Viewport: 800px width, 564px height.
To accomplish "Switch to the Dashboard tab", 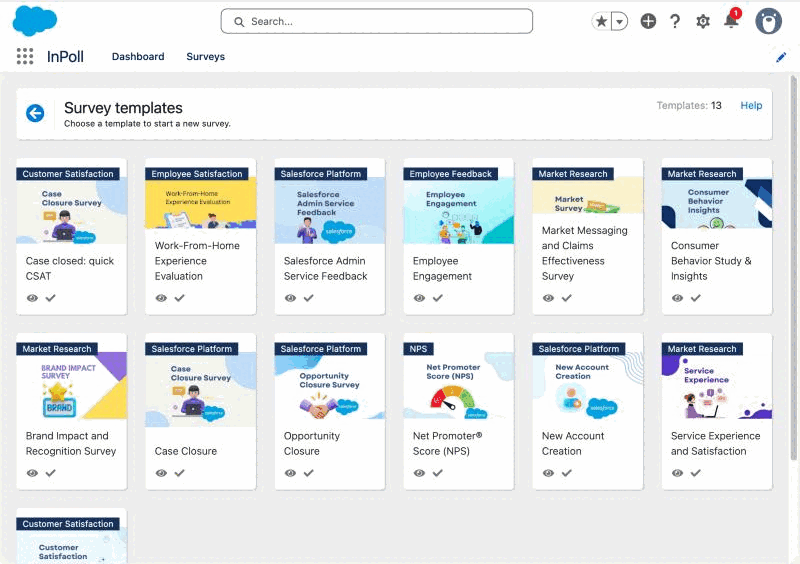I will (138, 57).
